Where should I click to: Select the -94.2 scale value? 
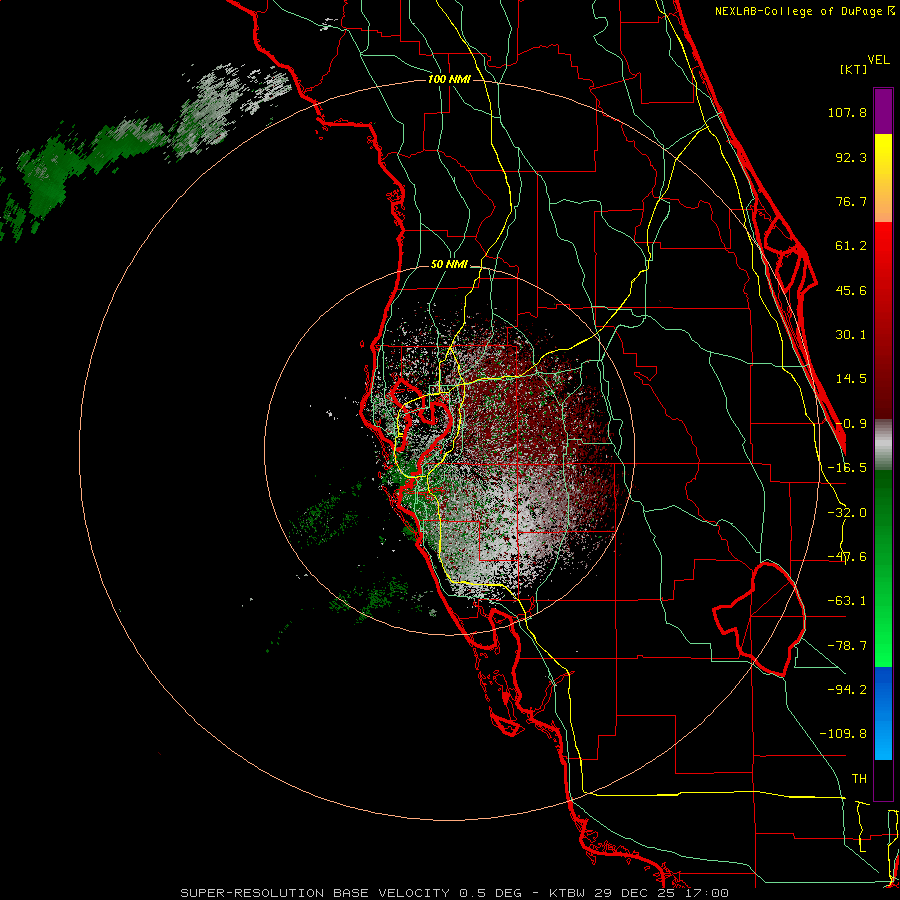click(847, 689)
